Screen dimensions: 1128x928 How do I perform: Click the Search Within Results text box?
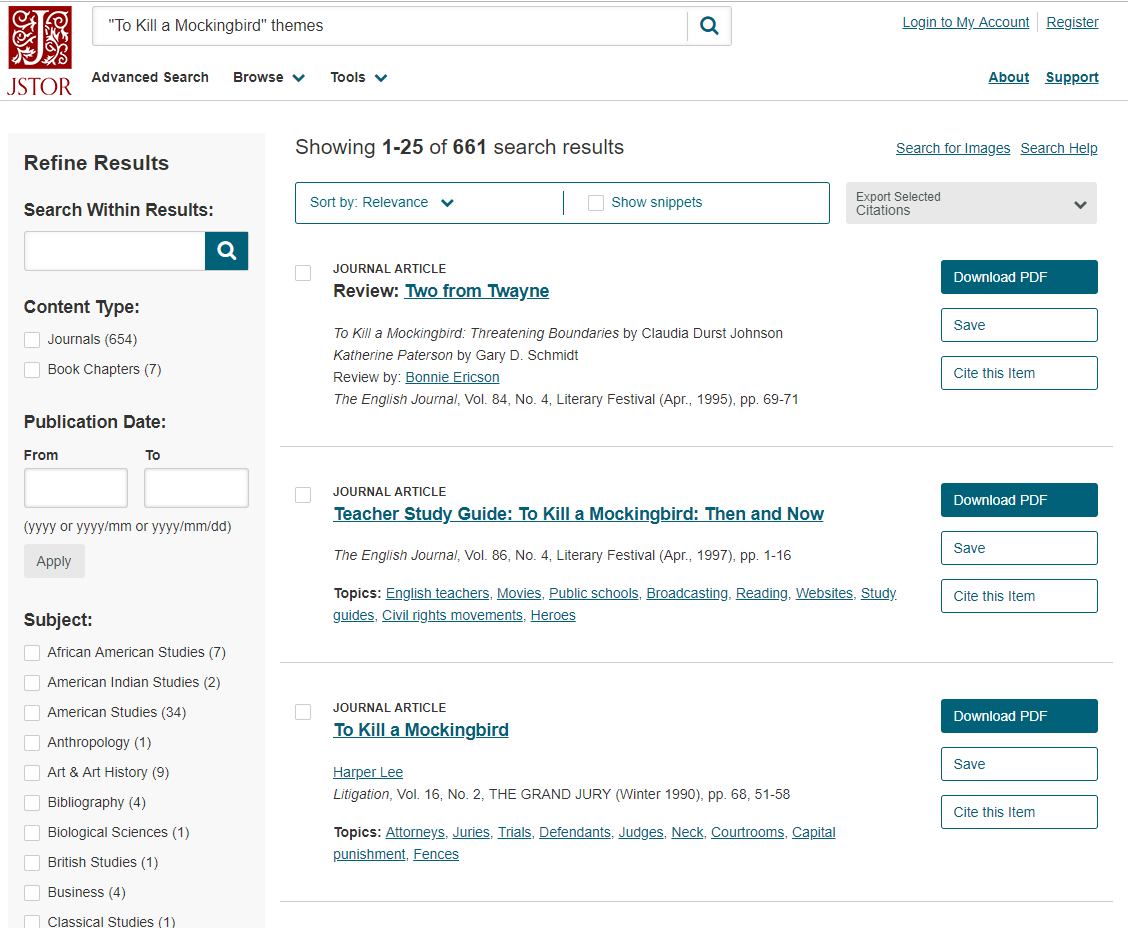pos(115,251)
